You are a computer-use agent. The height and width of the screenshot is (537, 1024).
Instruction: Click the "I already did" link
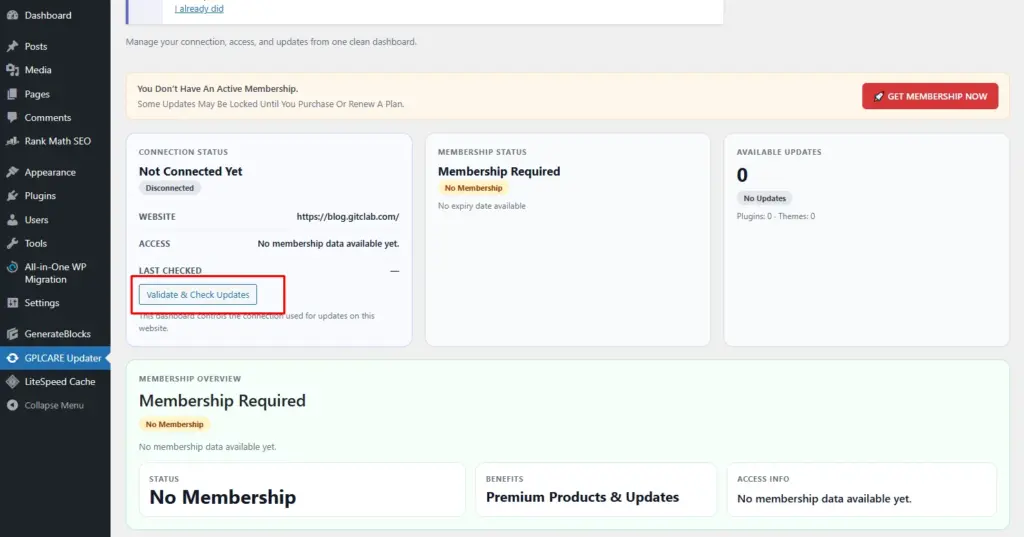point(198,9)
